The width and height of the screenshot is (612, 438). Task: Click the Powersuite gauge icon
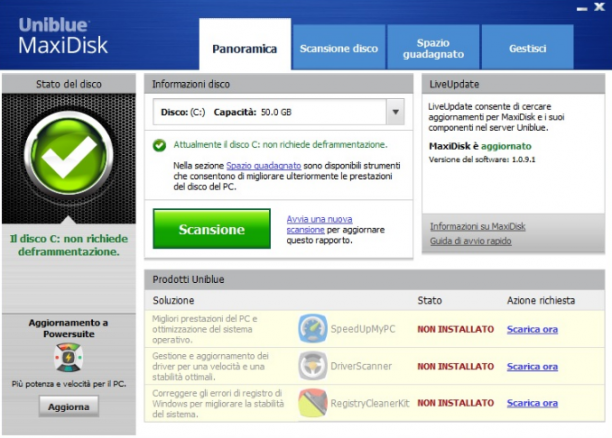pos(68,357)
